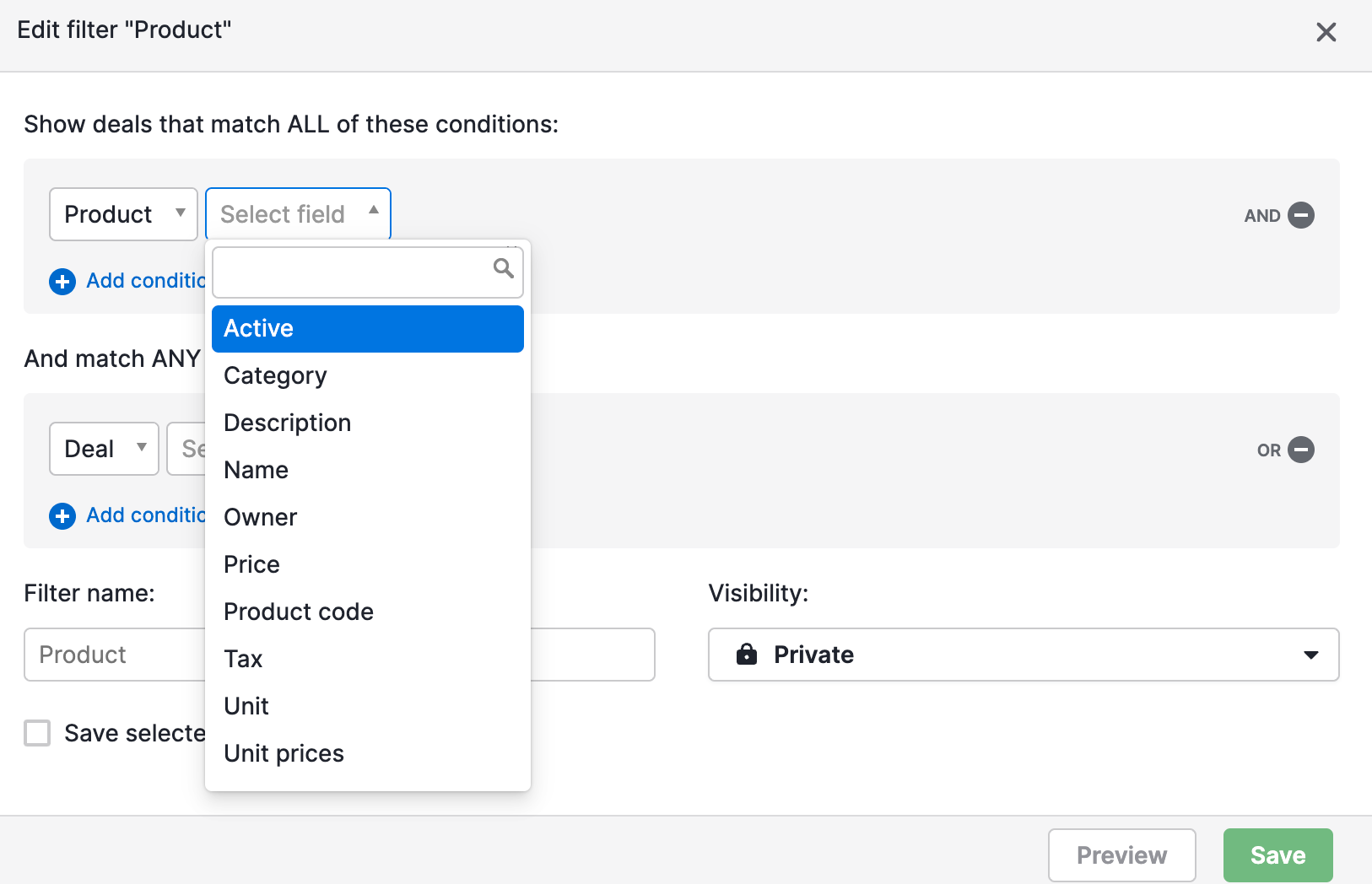Open the Deal object dropdown
Viewport: 1372px width, 884px height.
pyautogui.click(x=104, y=448)
